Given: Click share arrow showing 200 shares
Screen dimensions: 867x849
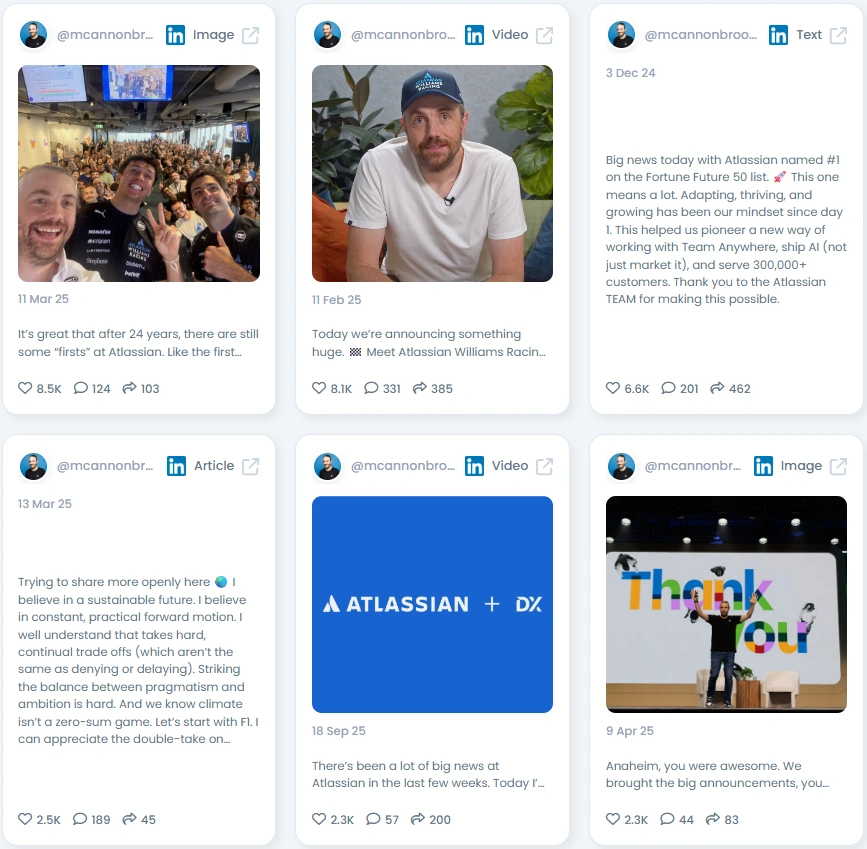Looking at the screenshot, I should click(x=418, y=819).
